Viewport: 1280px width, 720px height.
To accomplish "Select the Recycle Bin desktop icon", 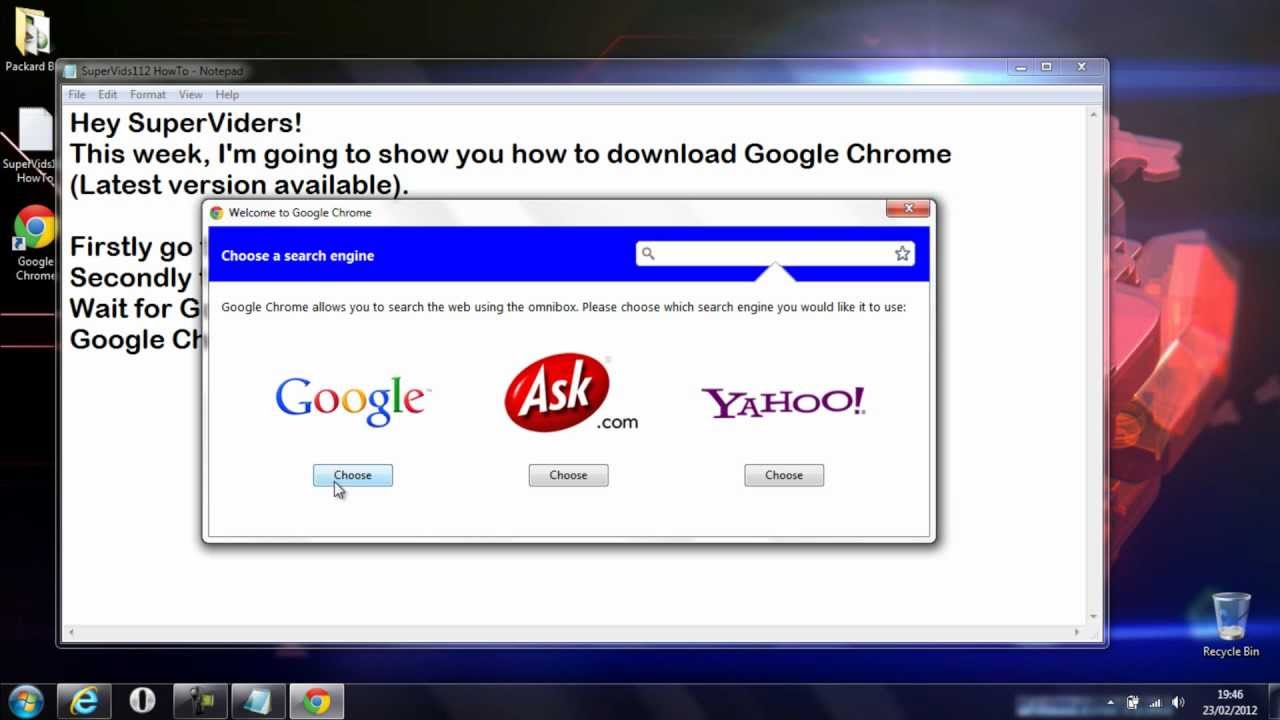I will click(1231, 625).
